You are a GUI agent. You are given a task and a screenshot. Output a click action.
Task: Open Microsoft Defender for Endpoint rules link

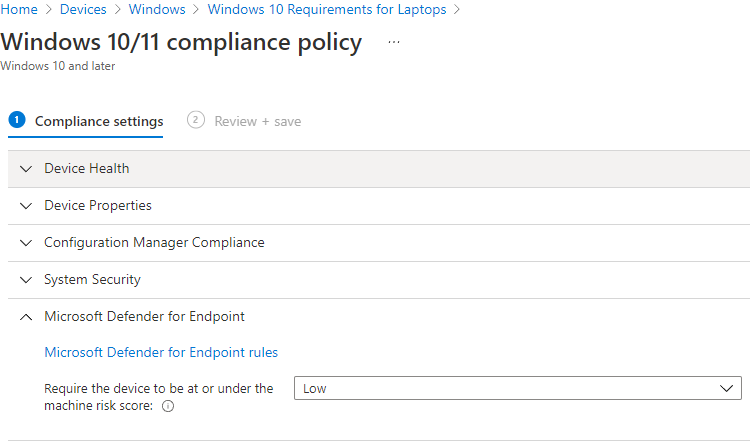161,352
